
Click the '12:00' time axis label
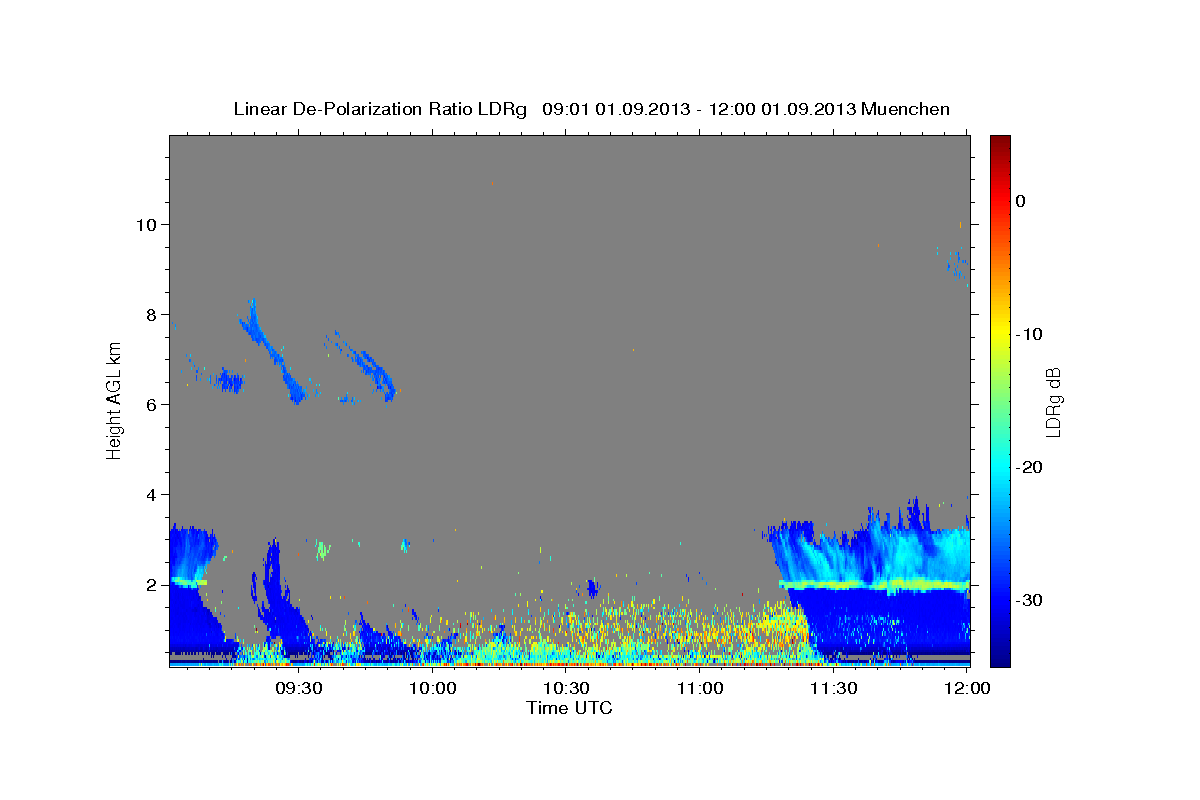click(967, 688)
